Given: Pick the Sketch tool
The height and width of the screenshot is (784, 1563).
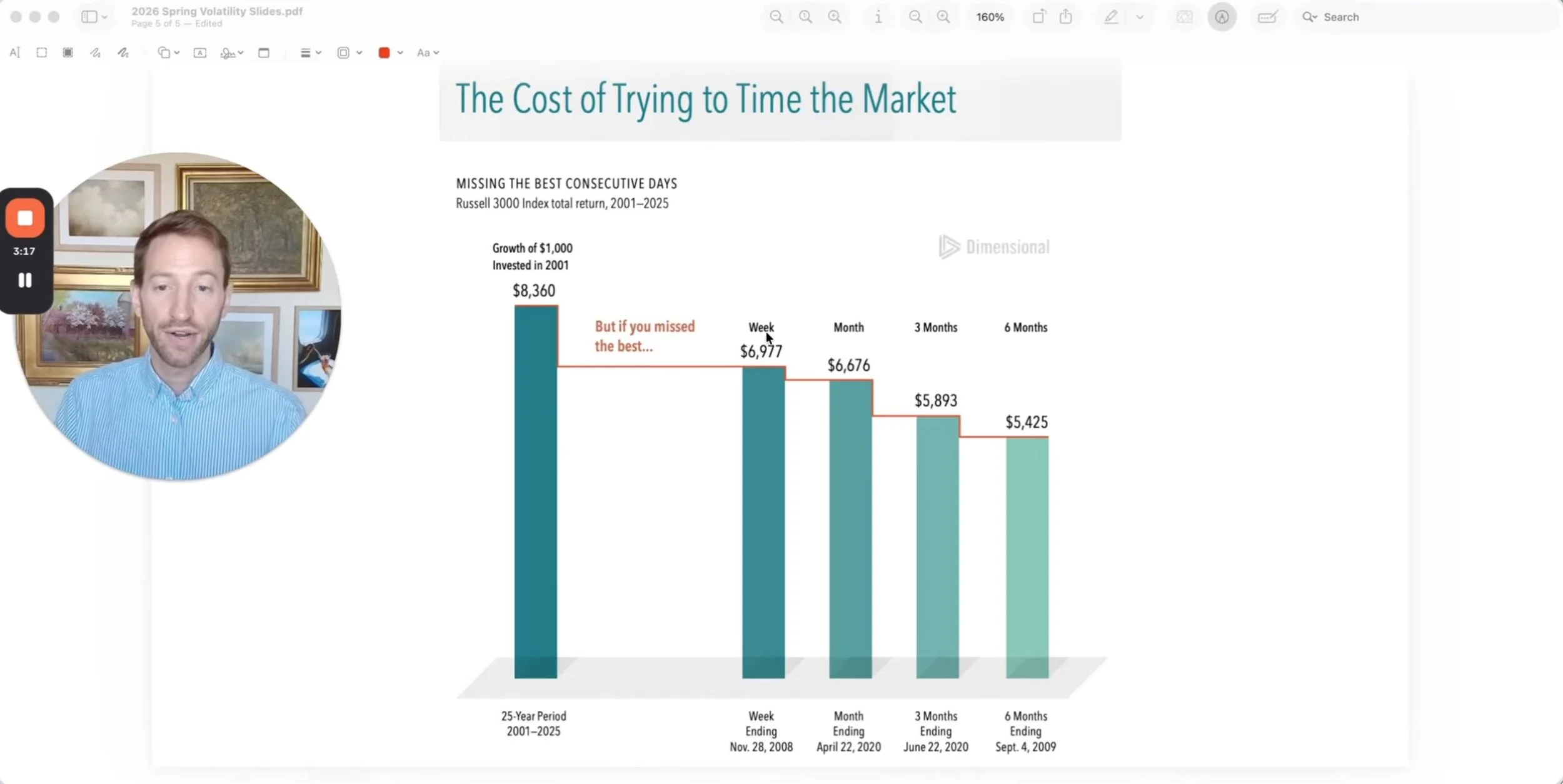Looking at the screenshot, I should 95,53.
